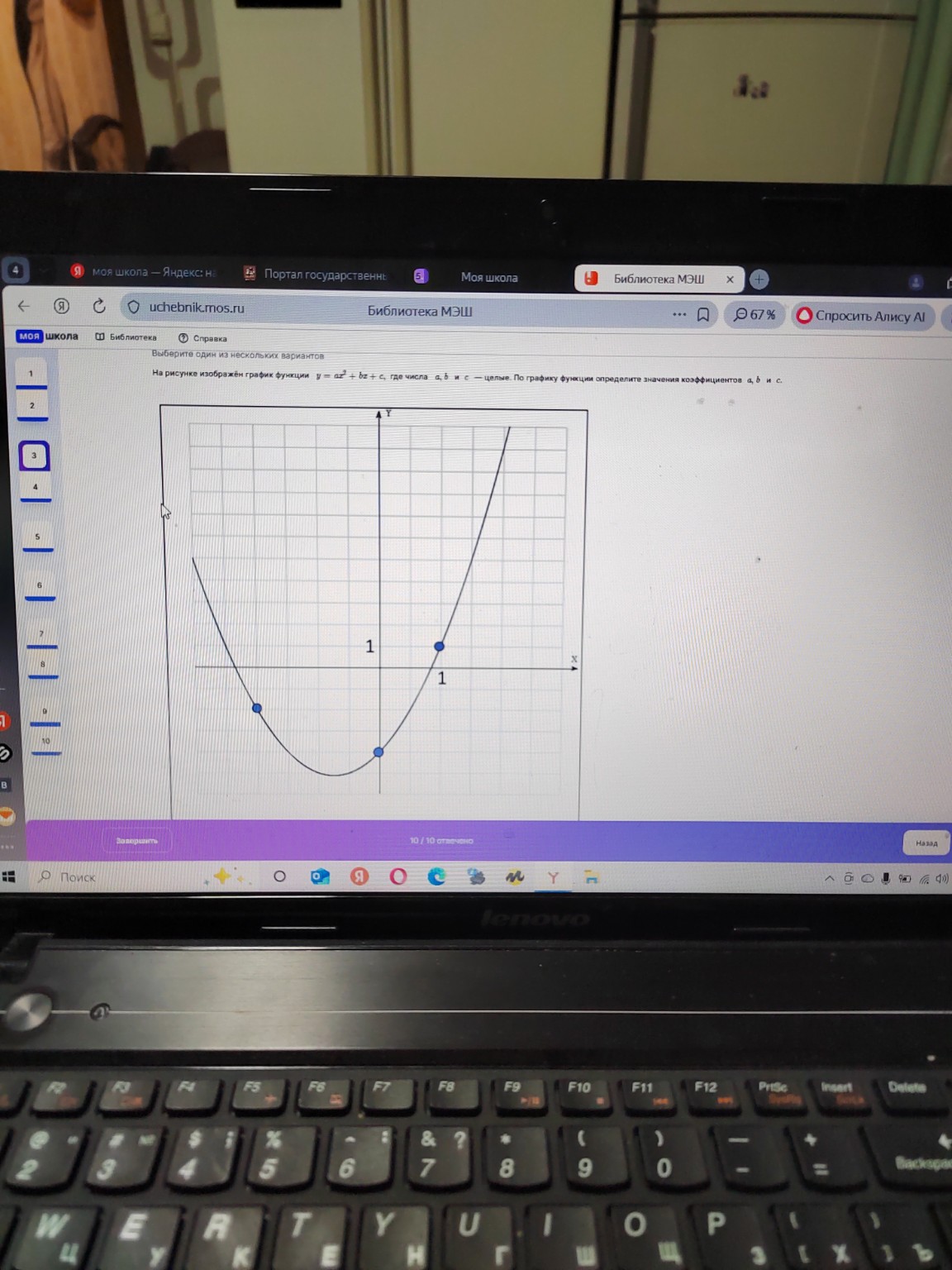Bookmark the page using bookmark icon
The height and width of the screenshot is (1270, 952).
[703, 315]
